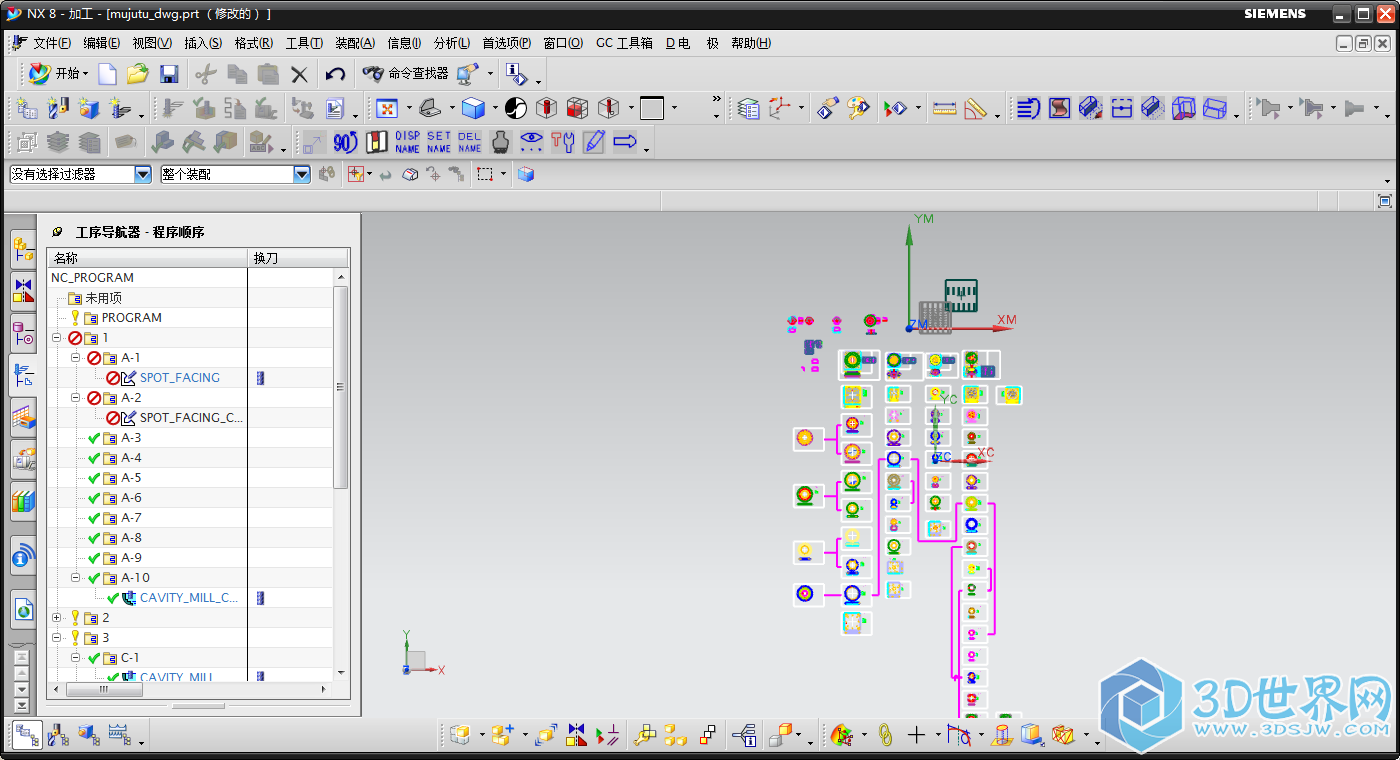Collapse the C-1 program group
Screen dimensions: 1400x760
click(x=75, y=658)
